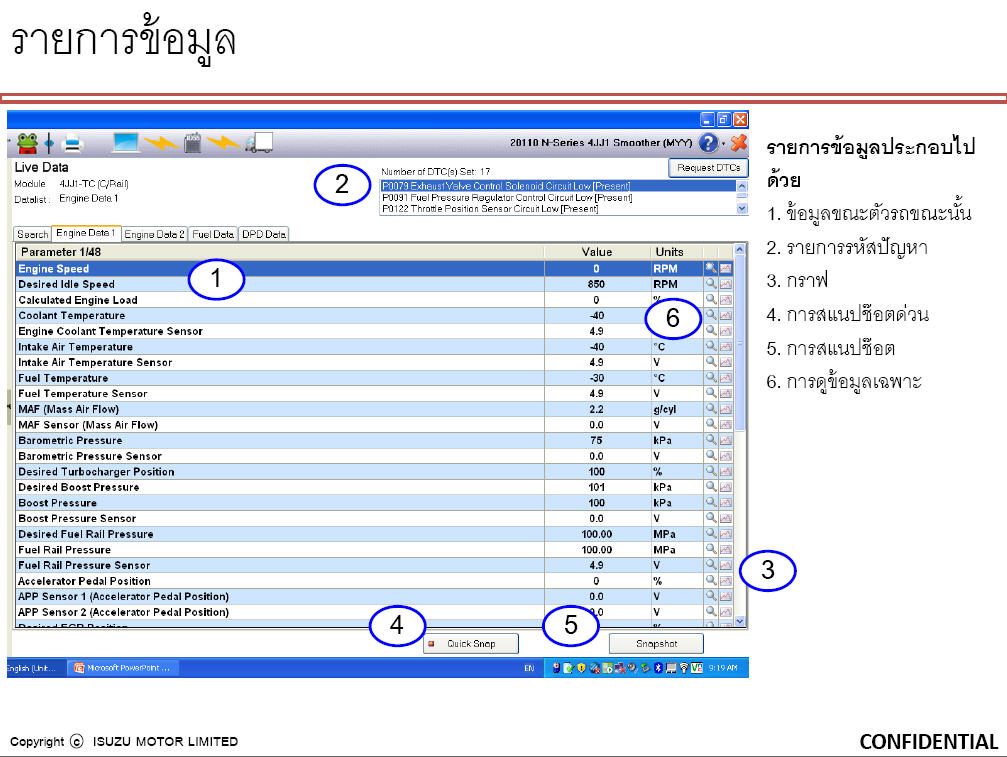
Task: Click Microsoft PowerPoint taskbar button
Action: [x=123, y=668]
